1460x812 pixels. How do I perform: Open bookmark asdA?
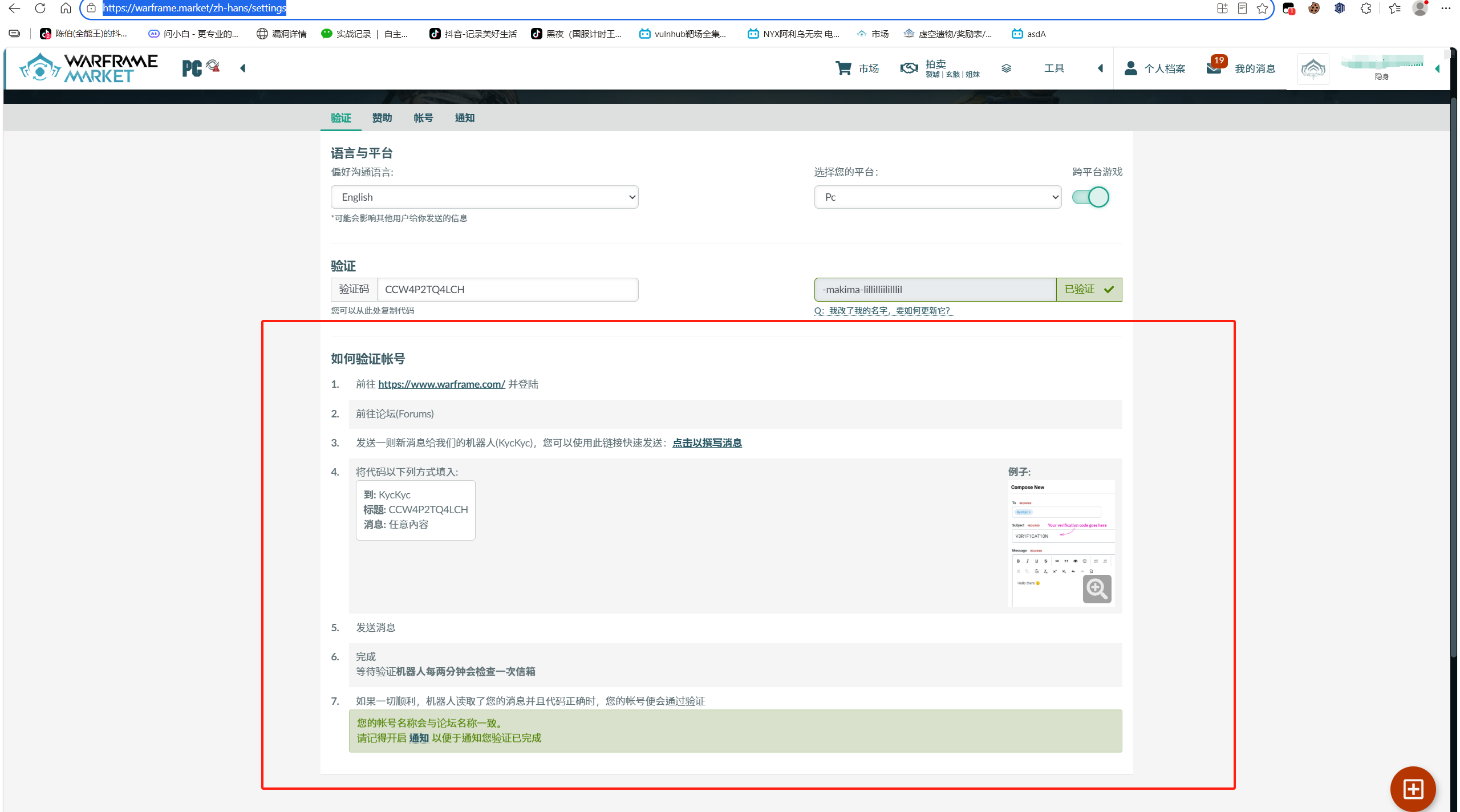pyautogui.click(x=1029, y=34)
